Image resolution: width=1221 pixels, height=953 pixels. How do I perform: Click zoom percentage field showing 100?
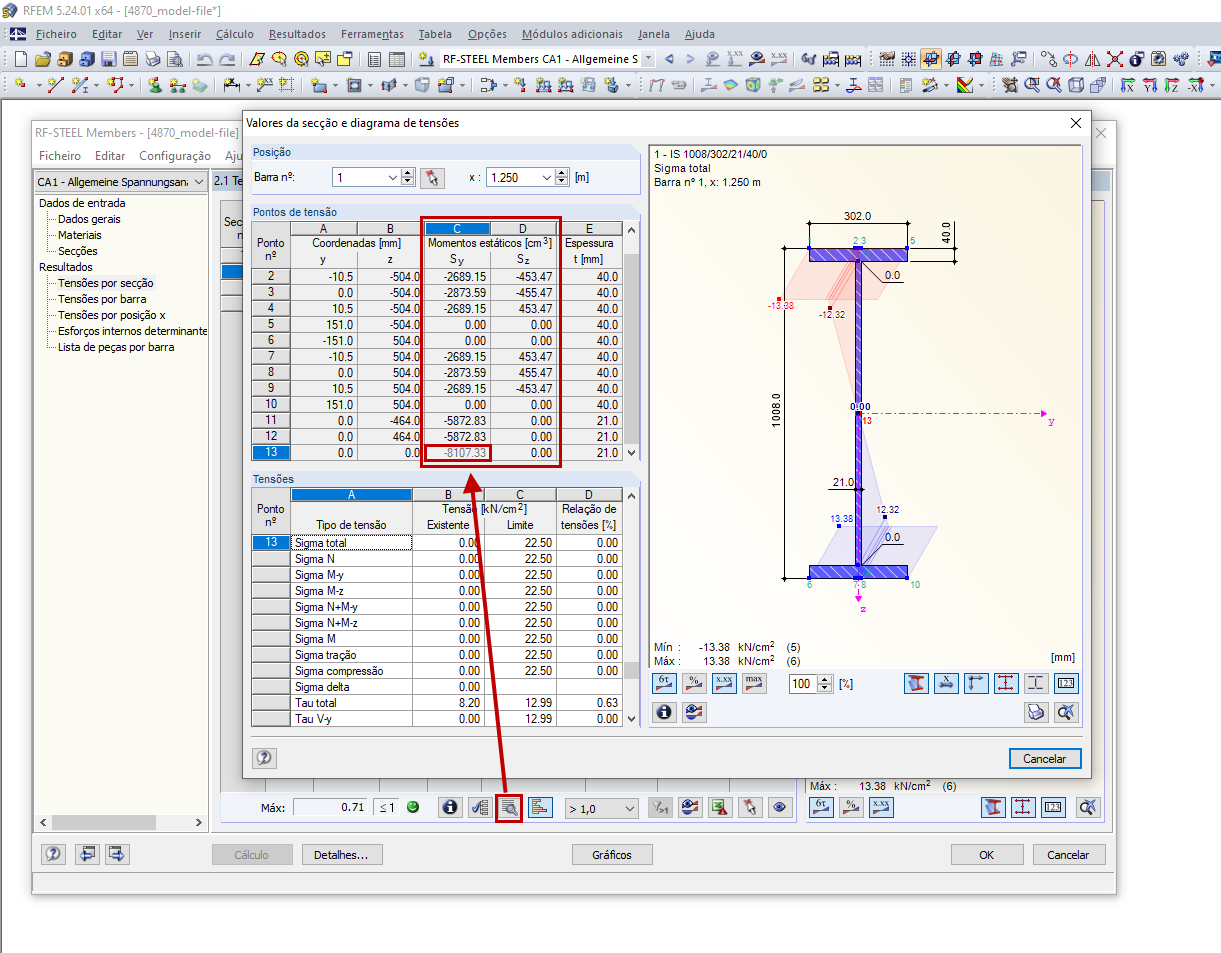coord(802,684)
